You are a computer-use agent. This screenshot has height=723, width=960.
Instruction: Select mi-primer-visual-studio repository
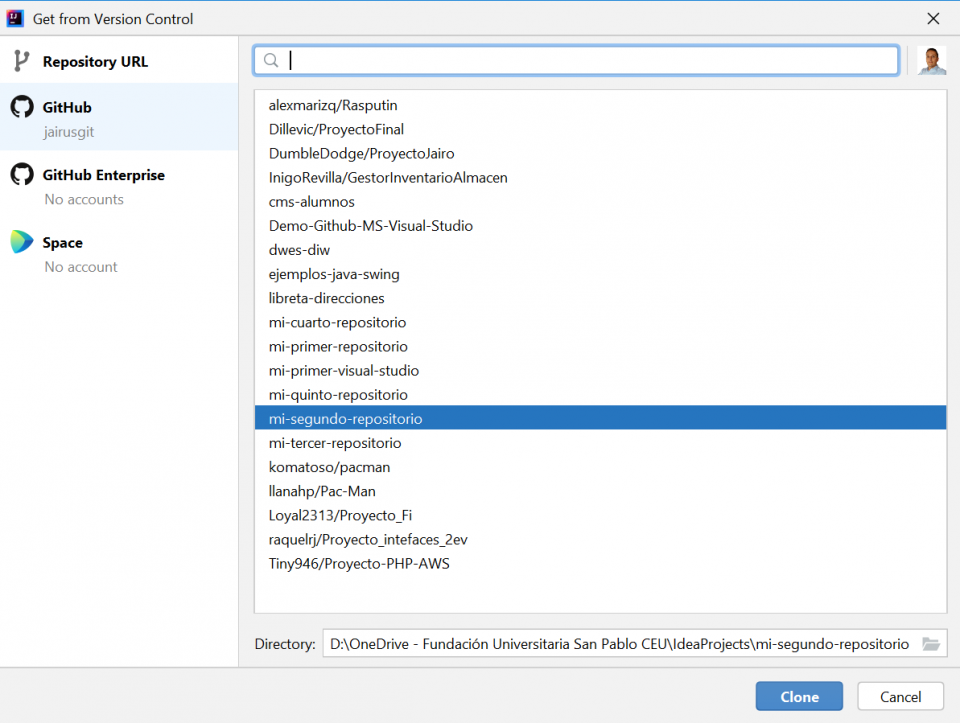[x=601, y=371]
